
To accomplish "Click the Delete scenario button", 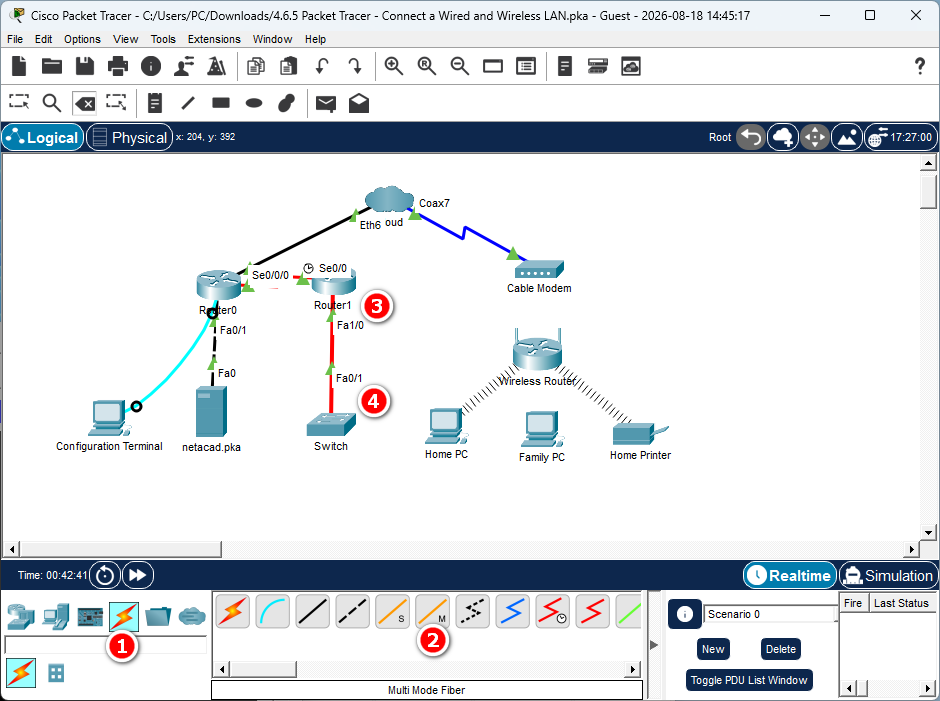I will (781, 649).
